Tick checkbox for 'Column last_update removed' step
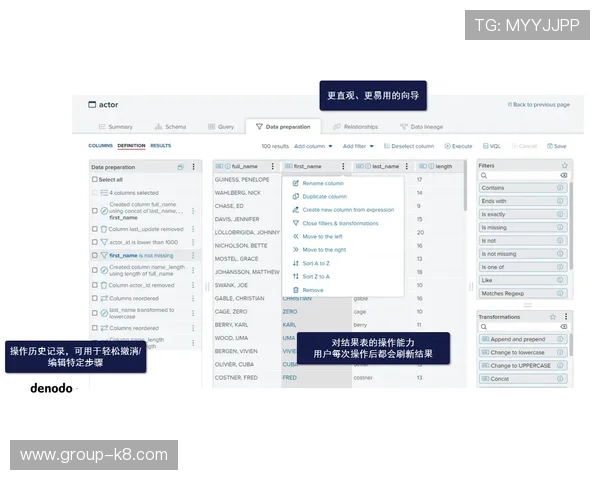600x480 pixels. pyautogui.click(x=95, y=229)
